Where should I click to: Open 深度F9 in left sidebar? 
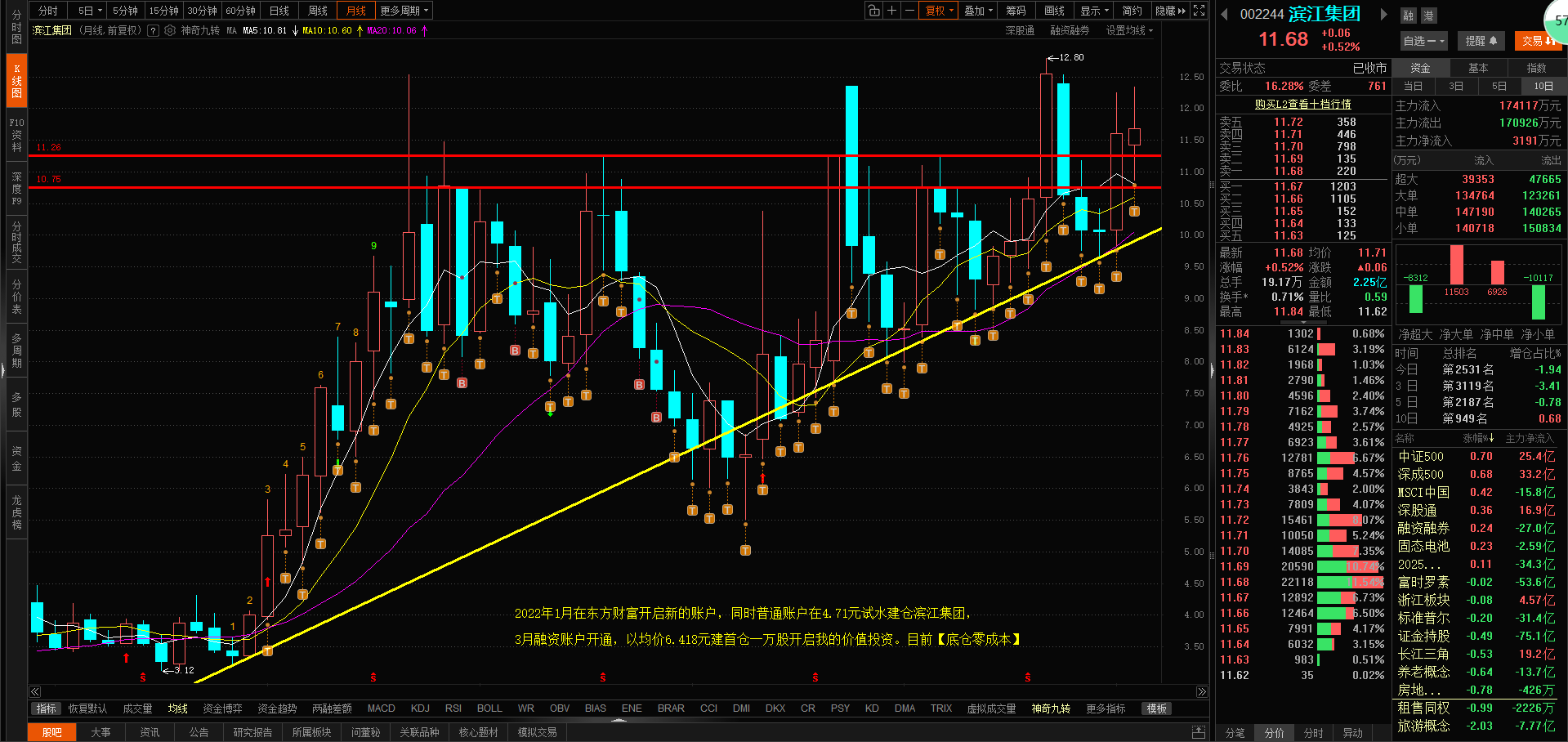(x=16, y=189)
